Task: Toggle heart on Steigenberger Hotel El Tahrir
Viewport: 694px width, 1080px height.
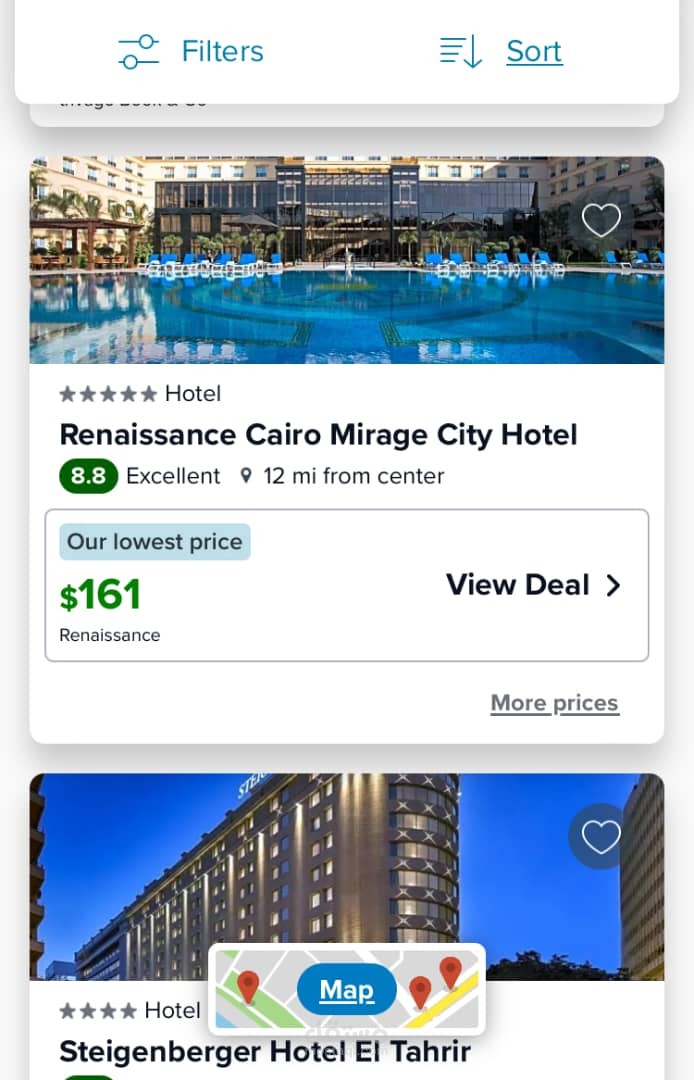Action: pyautogui.click(x=601, y=837)
